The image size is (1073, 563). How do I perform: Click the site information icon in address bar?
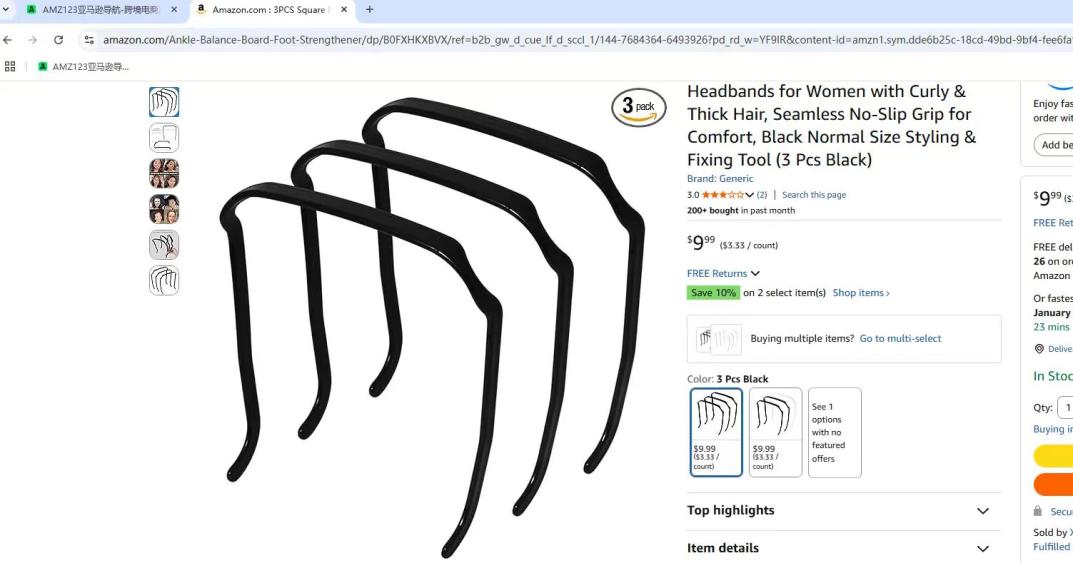(89, 40)
